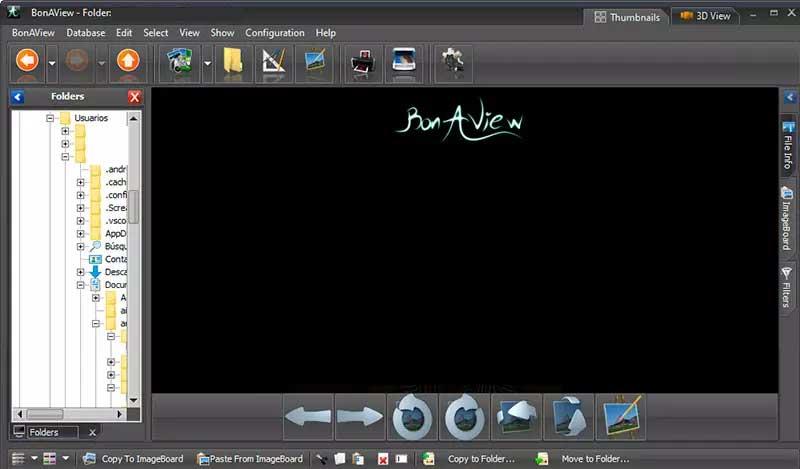
Task: Click the printer icon in toolbar
Action: tap(363, 64)
